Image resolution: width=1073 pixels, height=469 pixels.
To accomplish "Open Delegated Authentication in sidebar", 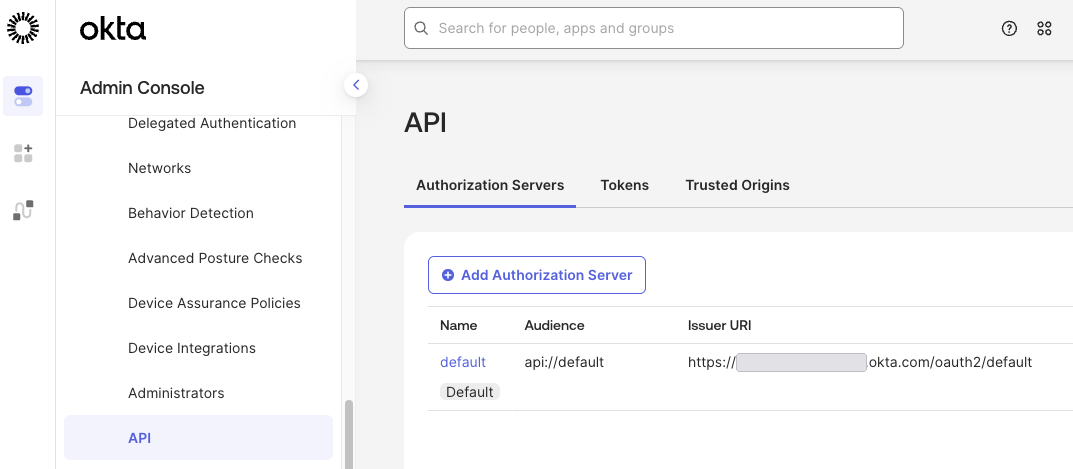I will tap(212, 123).
